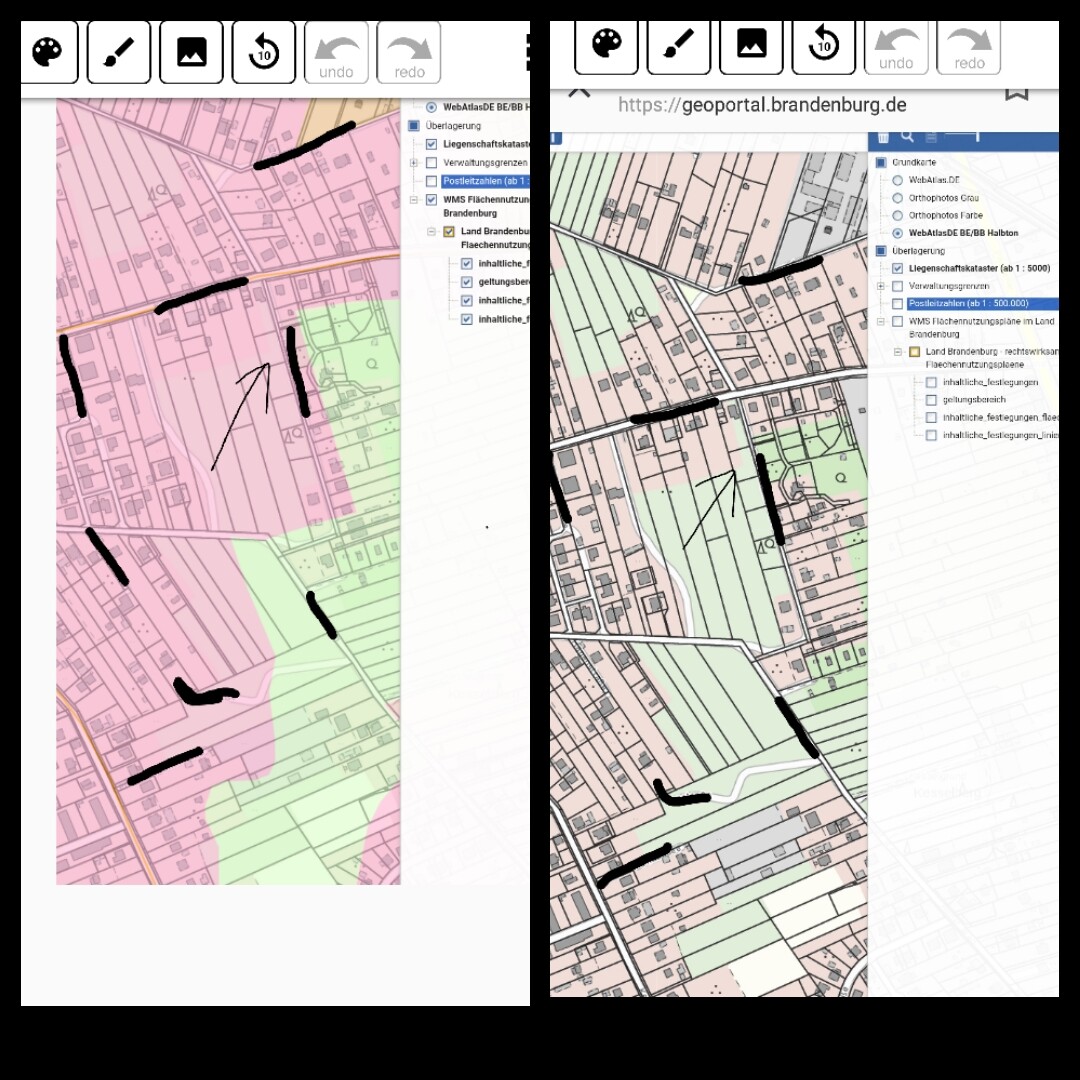
Task: Click the reset-10 icon in right toolbar
Action: tap(823, 44)
